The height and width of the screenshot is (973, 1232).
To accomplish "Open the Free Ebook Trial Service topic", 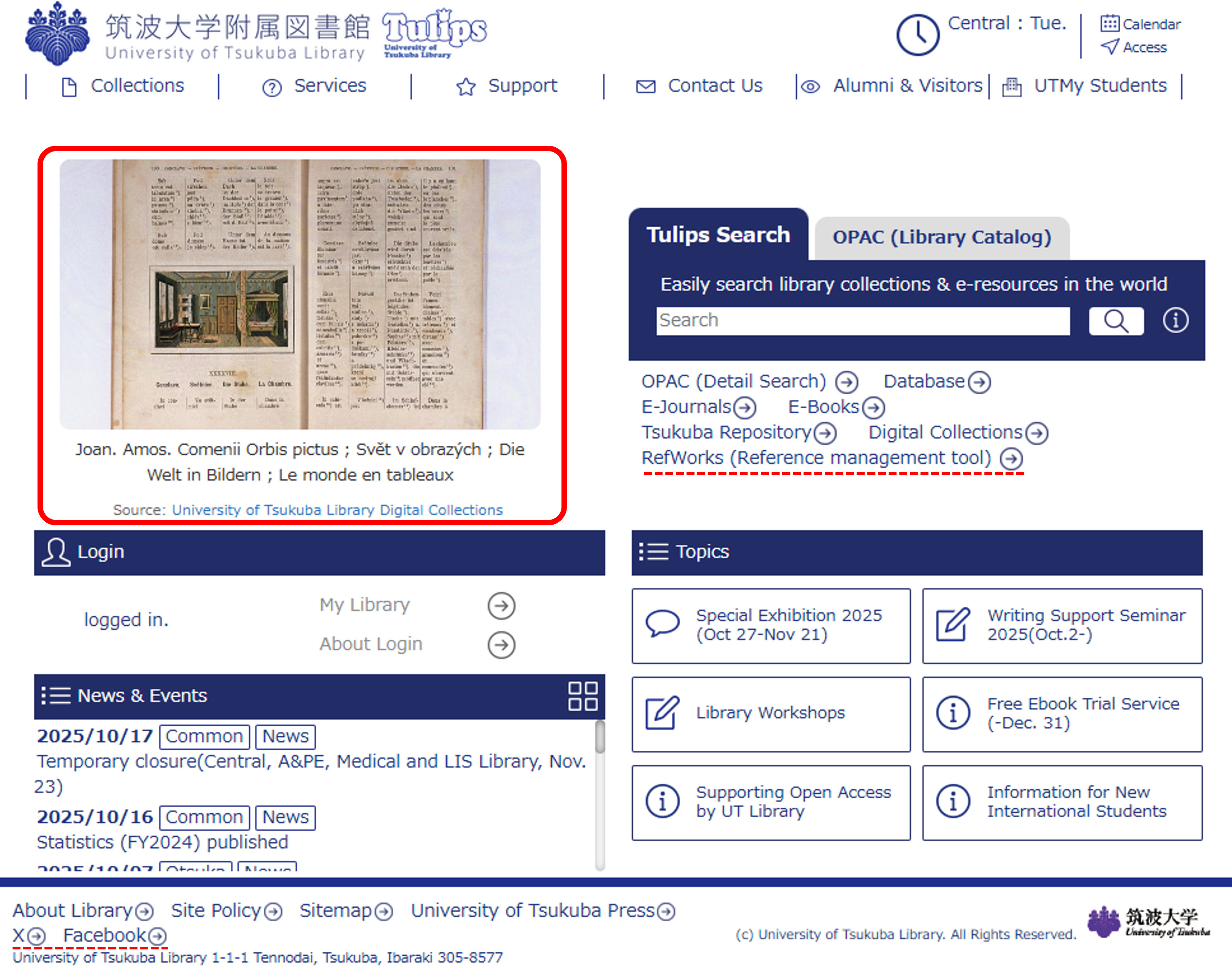I will pos(1061,714).
